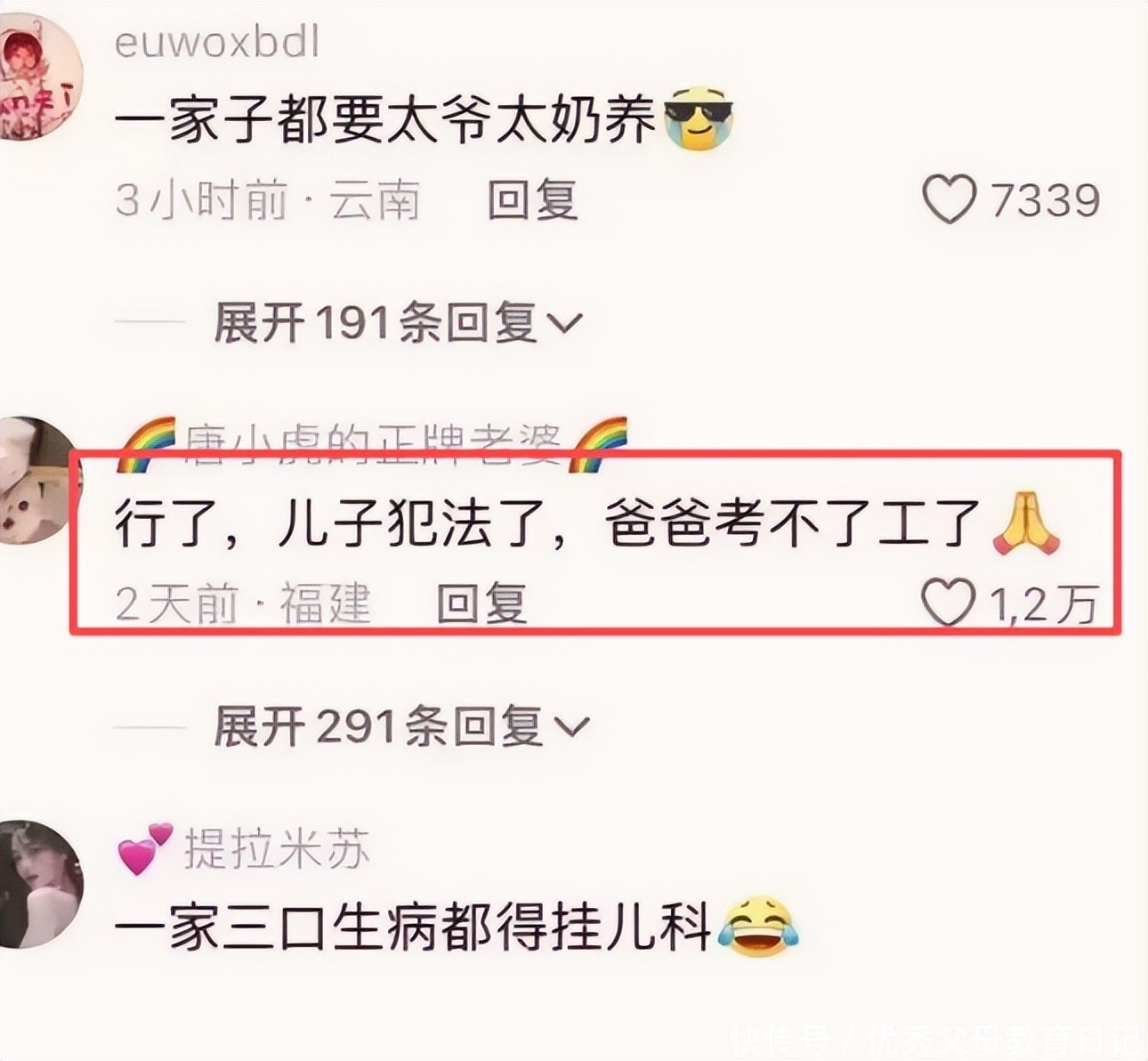This screenshot has width=1148, height=1061.
Task: Click rainbow emoji before 唐小虎 username
Action: (x=146, y=443)
